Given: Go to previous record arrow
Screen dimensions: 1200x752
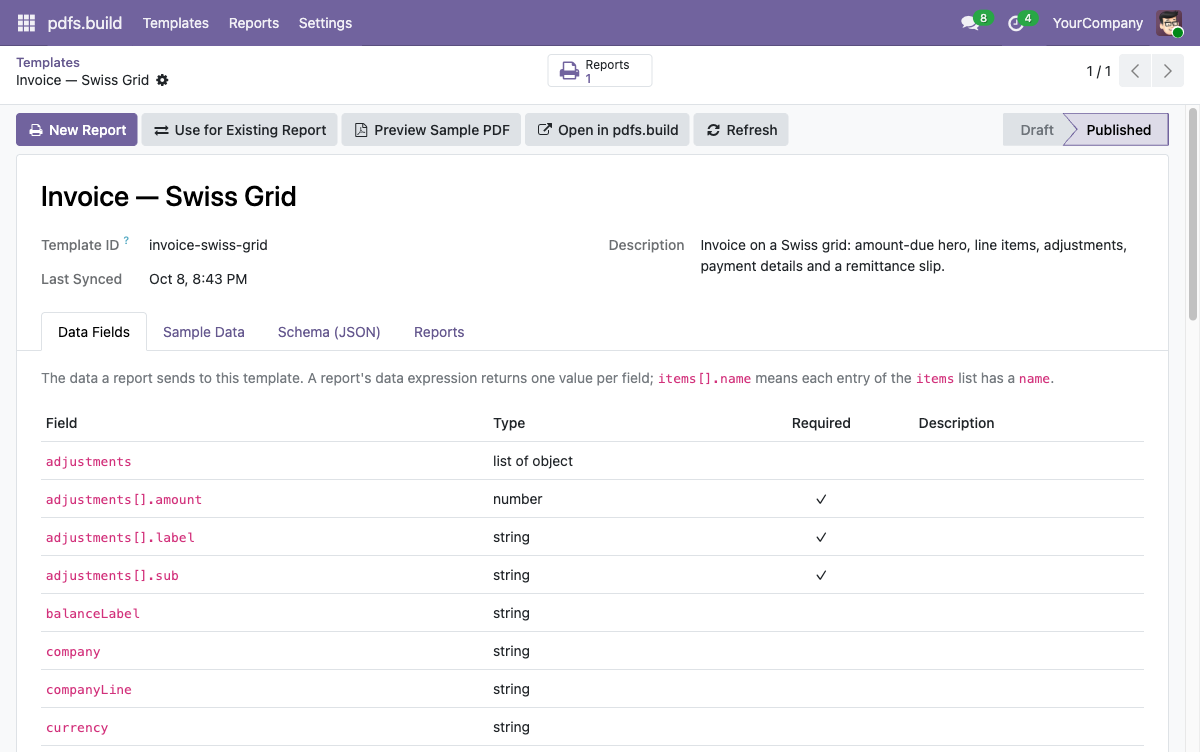Looking at the screenshot, I should click(1135, 71).
